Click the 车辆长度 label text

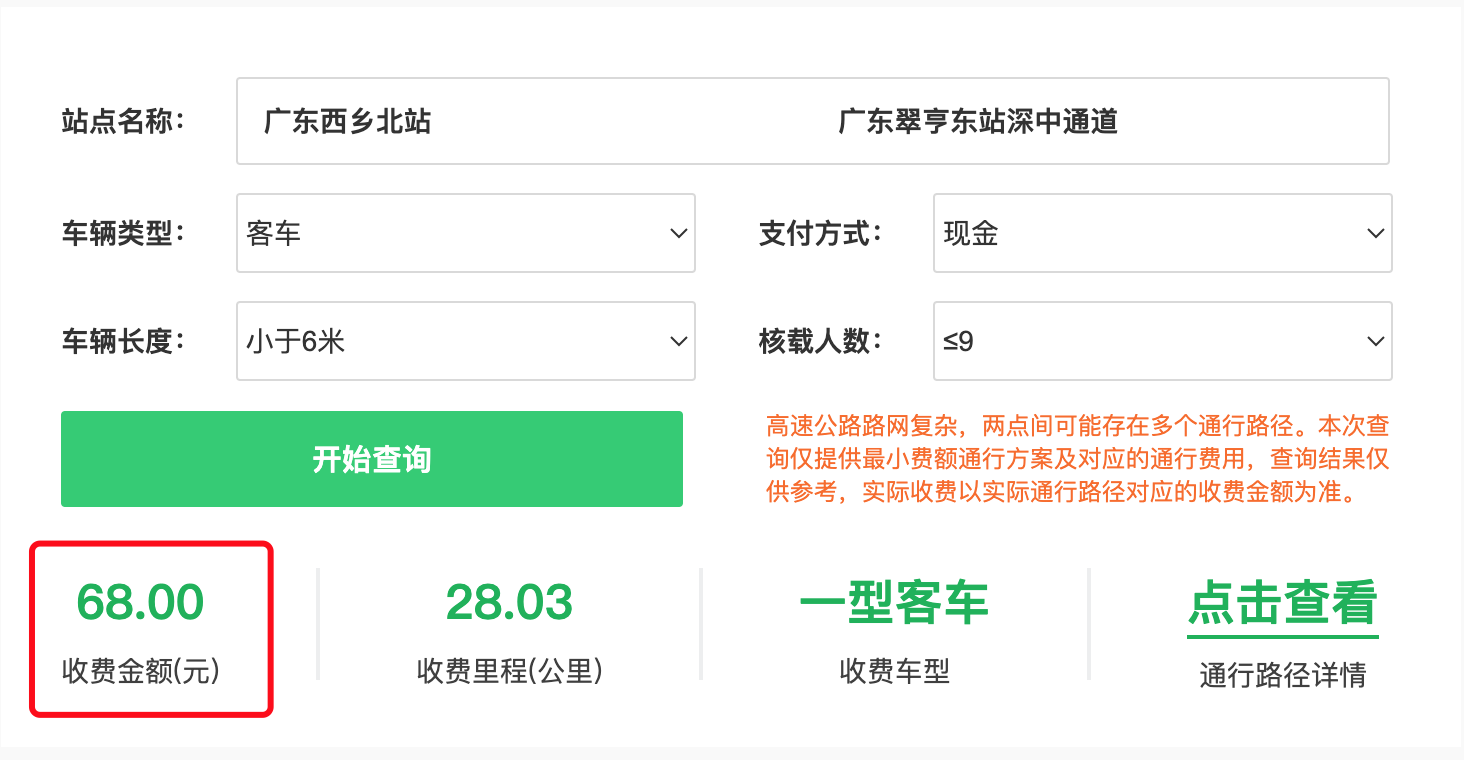122,342
